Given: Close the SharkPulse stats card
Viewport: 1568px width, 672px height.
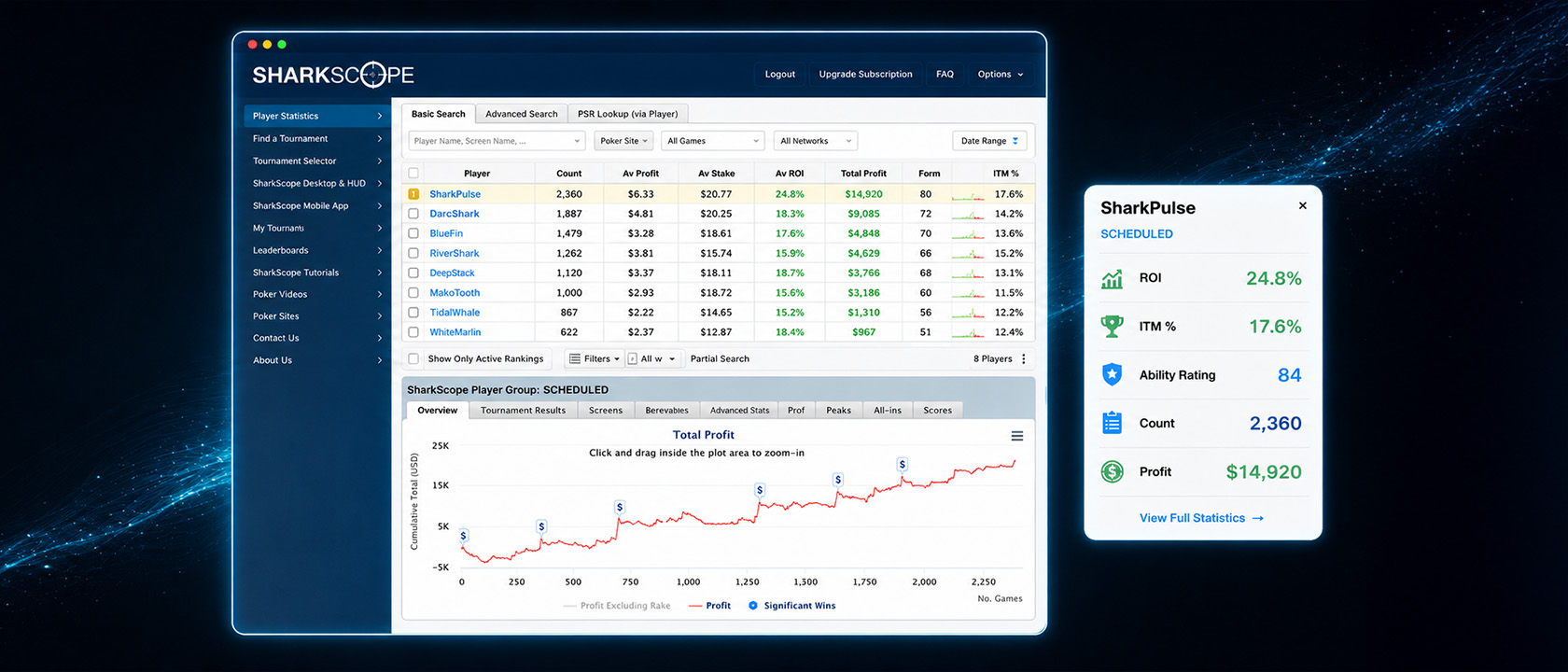Looking at the screenshot, I should click(1303, 205).
